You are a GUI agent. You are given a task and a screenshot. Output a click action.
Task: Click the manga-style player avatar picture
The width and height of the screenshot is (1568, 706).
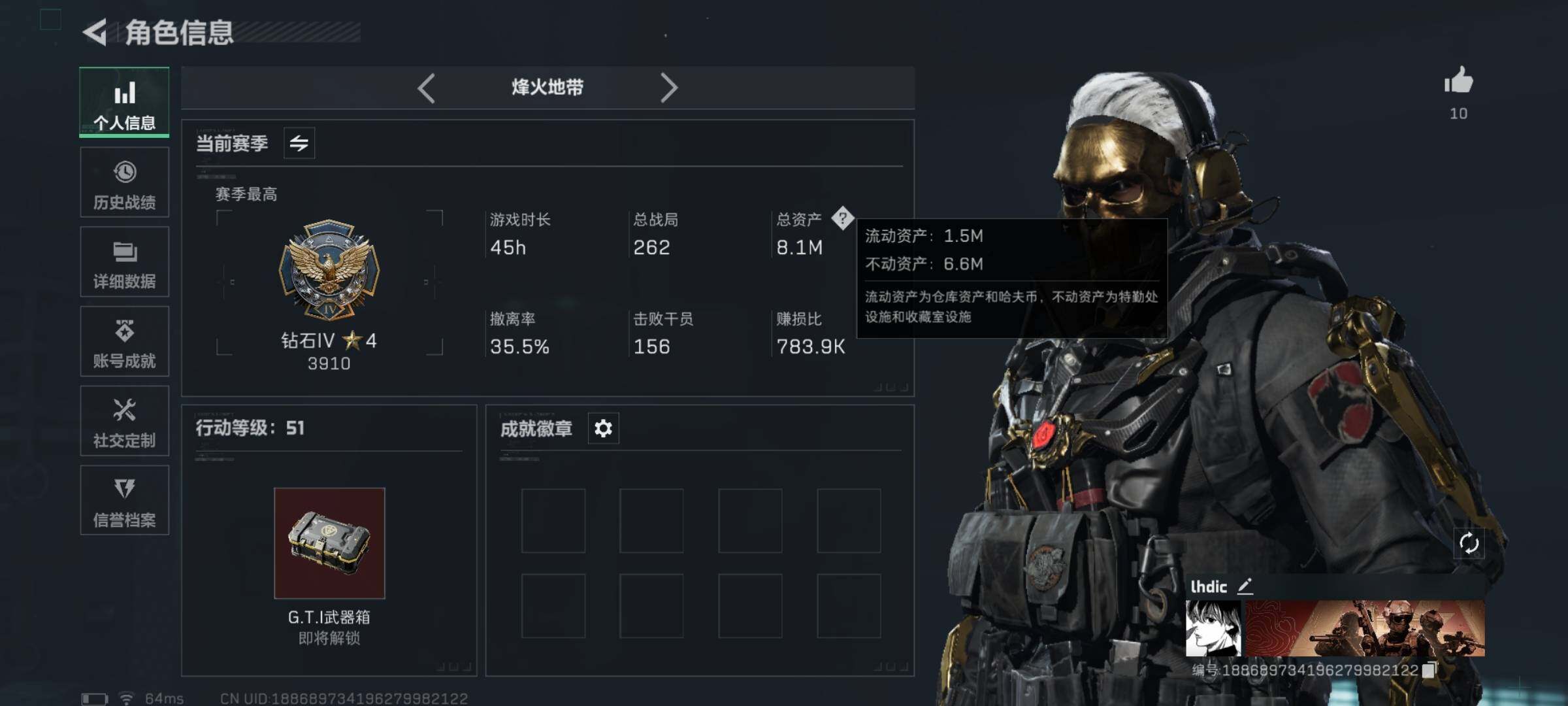click(1213, 629)
